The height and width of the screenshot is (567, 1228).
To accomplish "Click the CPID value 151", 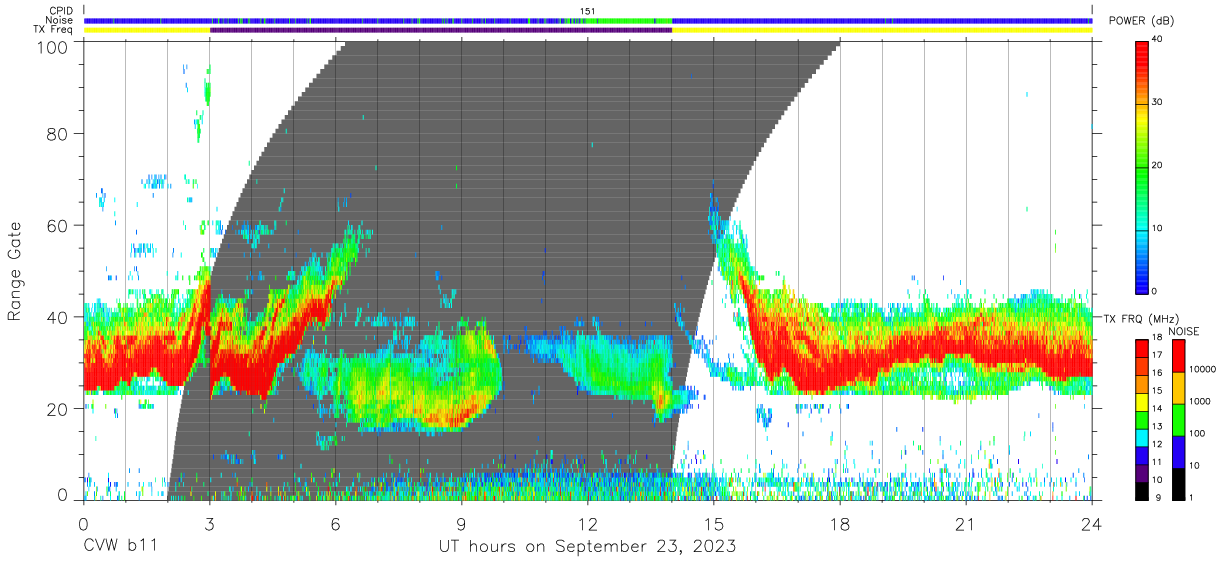I will click(588, 11).
